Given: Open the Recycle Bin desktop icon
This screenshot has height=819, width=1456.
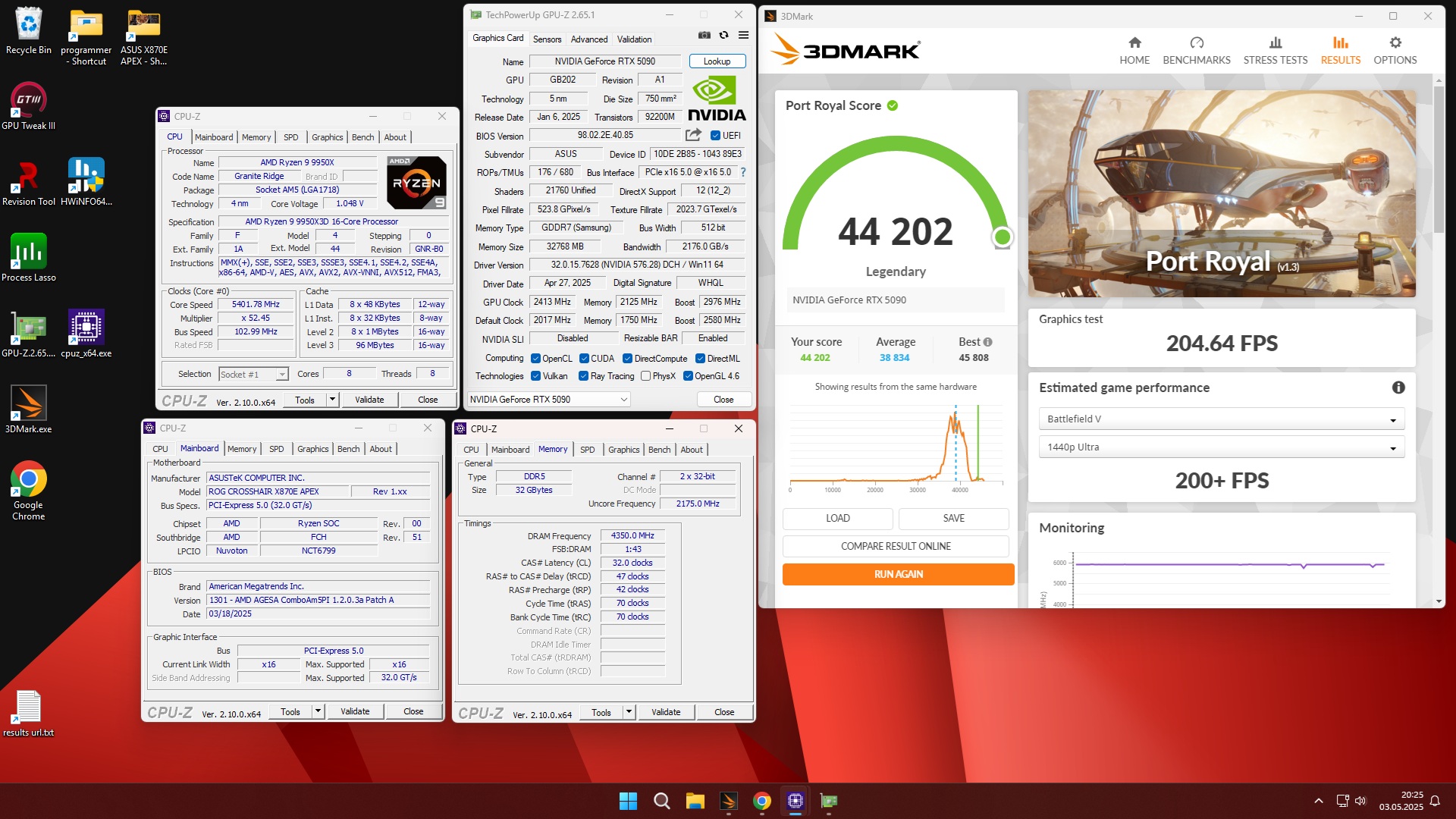Looking at the screenshot, I should tap(29, 30).
